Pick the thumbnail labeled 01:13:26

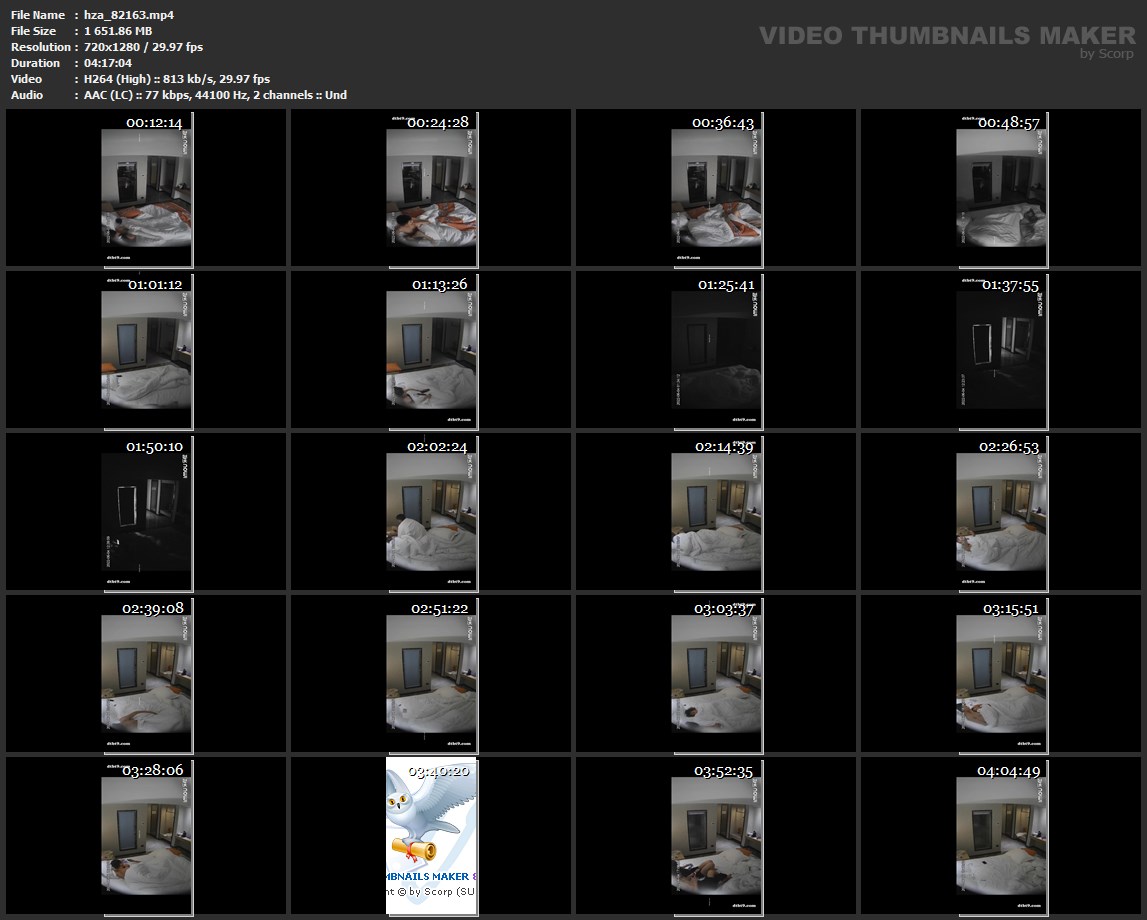pyautogui.click(x=432, y=351)
